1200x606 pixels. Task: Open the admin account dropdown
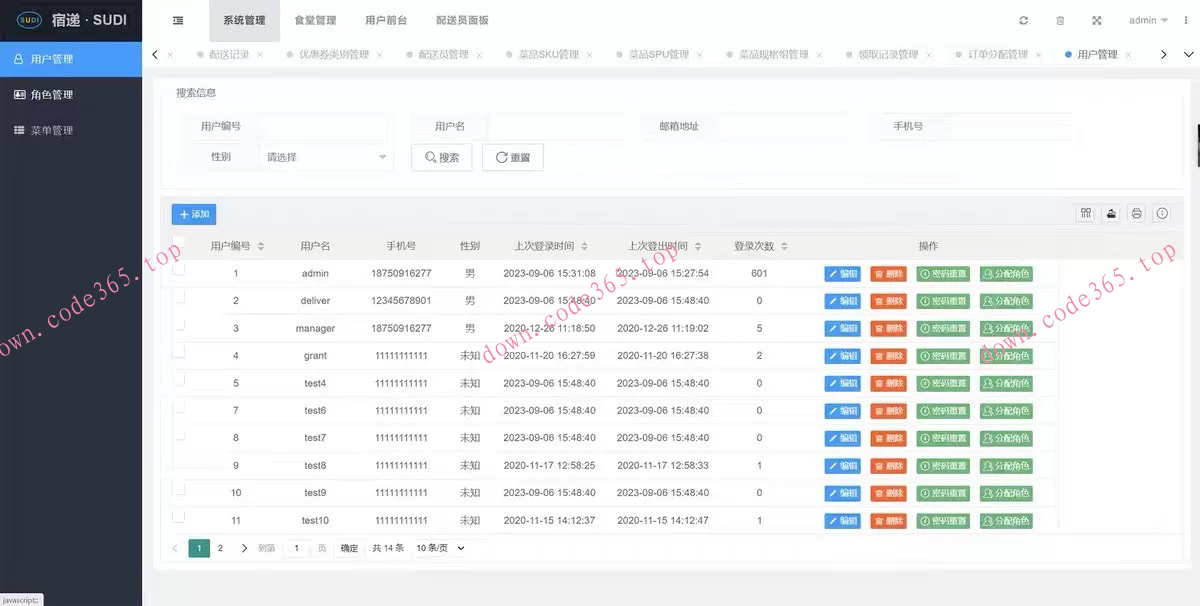tap(1146, 20)
